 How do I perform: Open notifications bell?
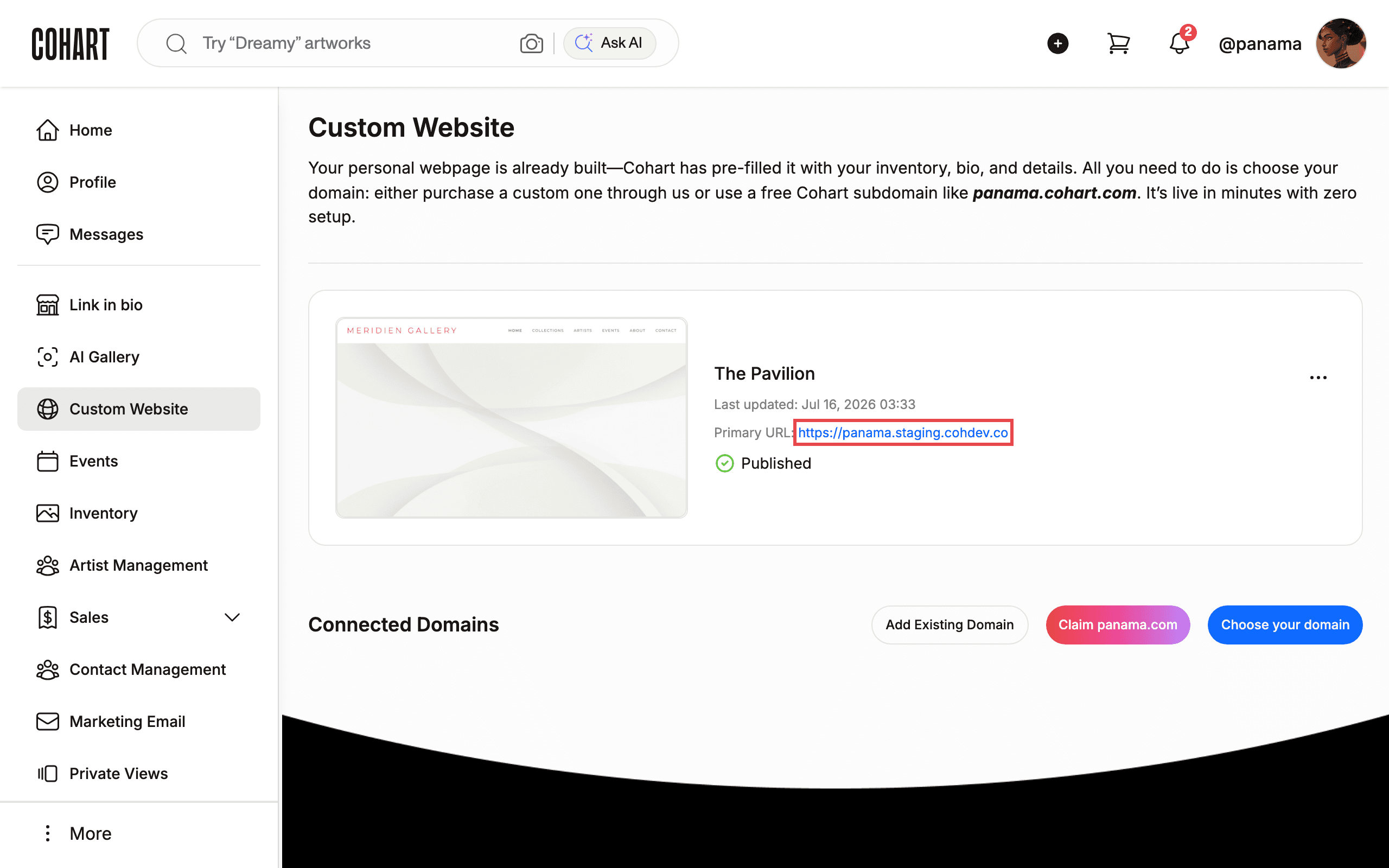click(x=1180, y=43)
